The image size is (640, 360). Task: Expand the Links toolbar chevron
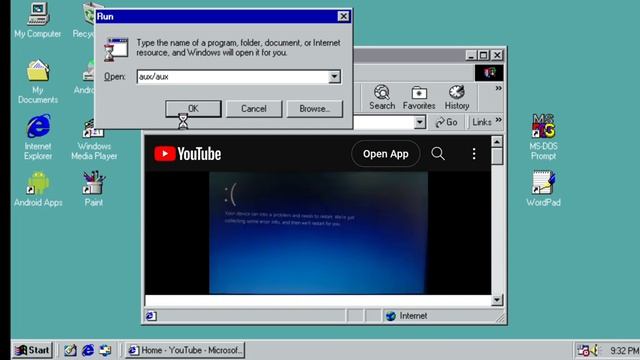point(498,120)
